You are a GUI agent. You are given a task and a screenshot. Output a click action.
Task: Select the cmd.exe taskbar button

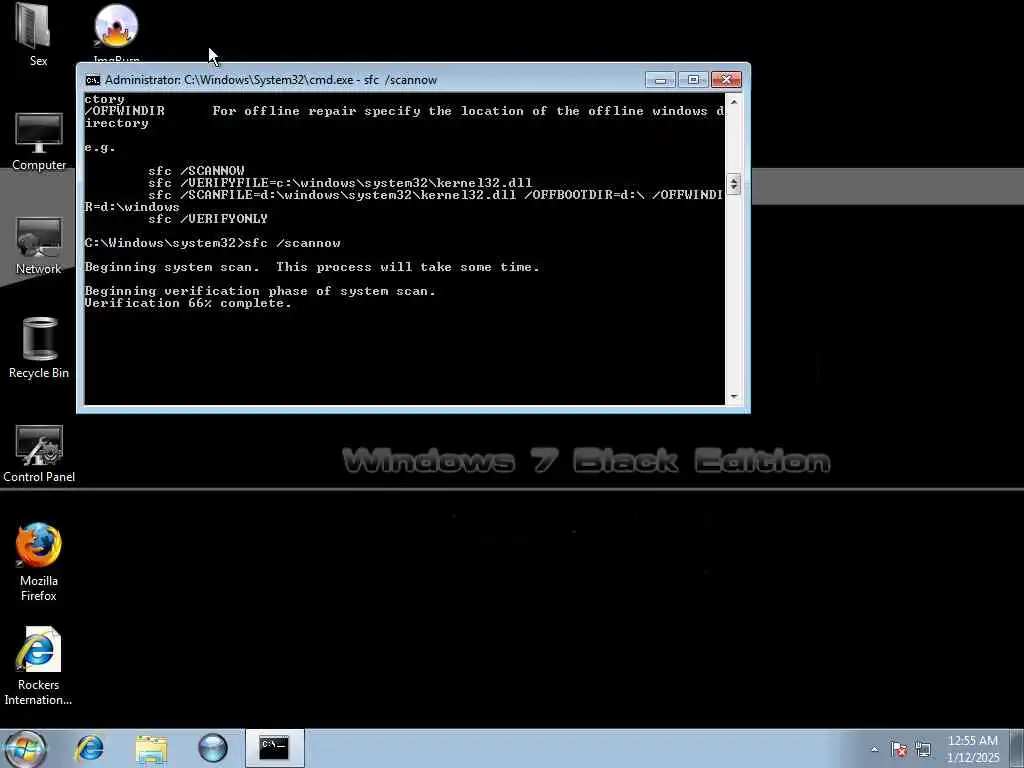[274, 748]
